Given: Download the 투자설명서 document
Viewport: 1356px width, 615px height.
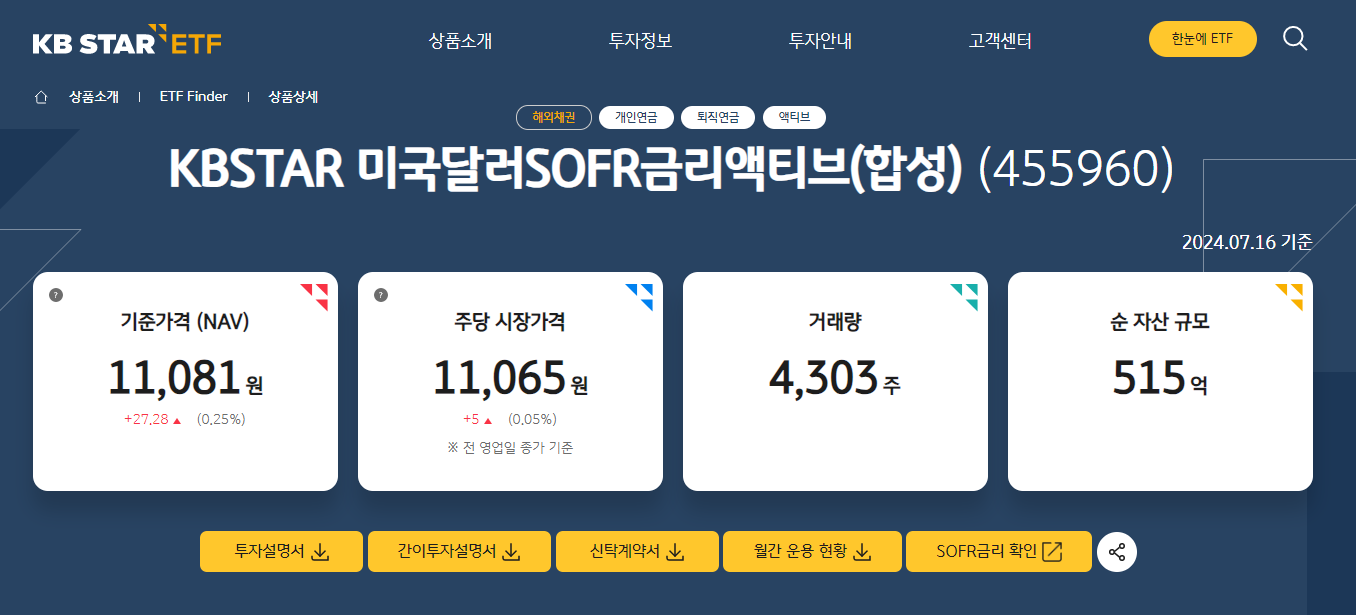Looking at the screenshot, I should pos(281,552).
